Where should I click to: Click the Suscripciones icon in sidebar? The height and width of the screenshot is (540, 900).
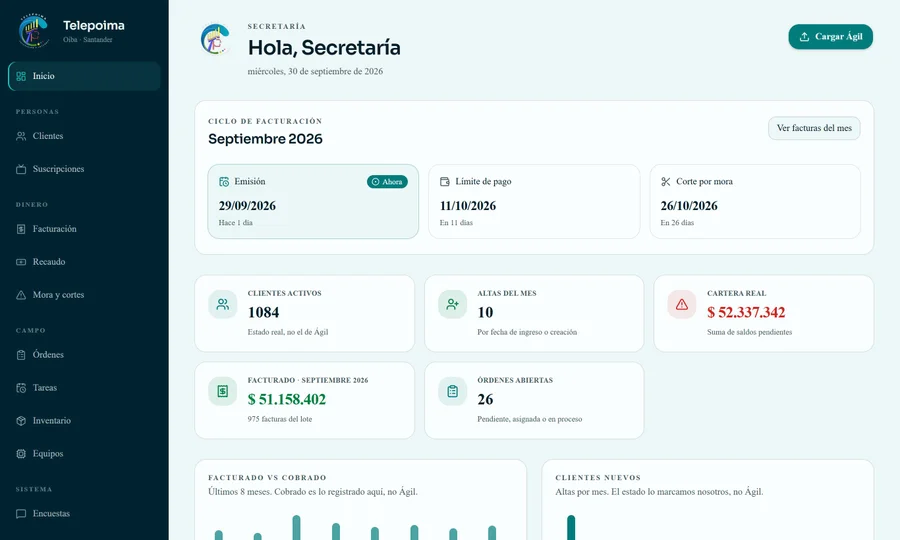[21, 169]
